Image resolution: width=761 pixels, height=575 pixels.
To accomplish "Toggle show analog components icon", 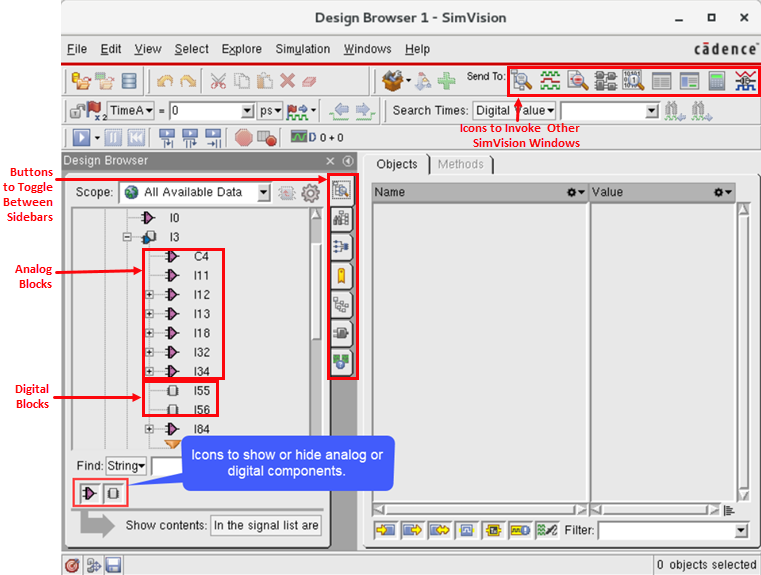I will click(89, 493).
